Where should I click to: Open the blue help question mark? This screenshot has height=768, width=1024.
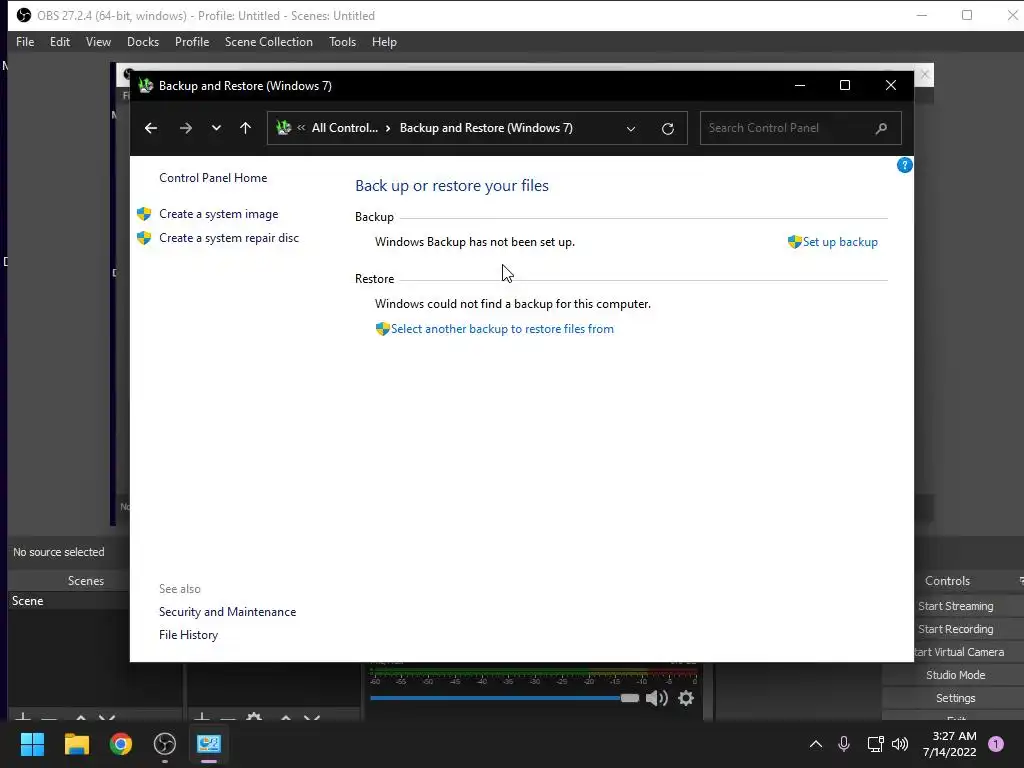coord(904,165)
